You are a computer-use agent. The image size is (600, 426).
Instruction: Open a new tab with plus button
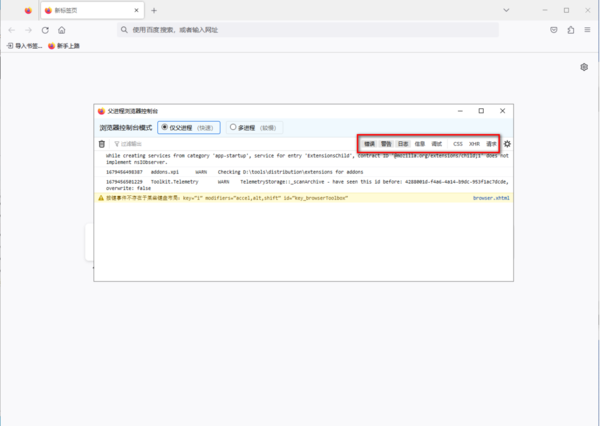[154, 11]
